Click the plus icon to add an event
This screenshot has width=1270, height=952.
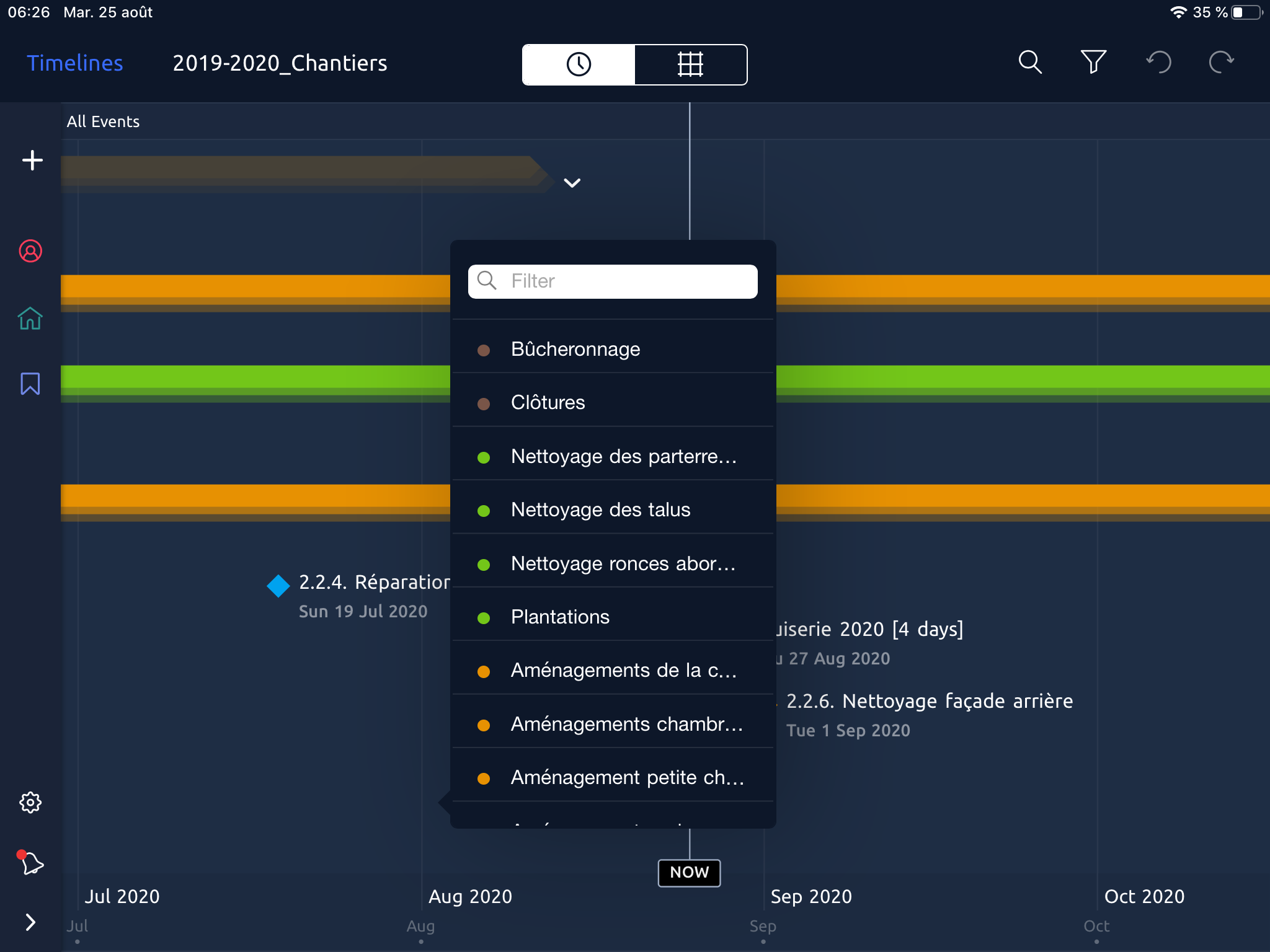click(32, 161)
